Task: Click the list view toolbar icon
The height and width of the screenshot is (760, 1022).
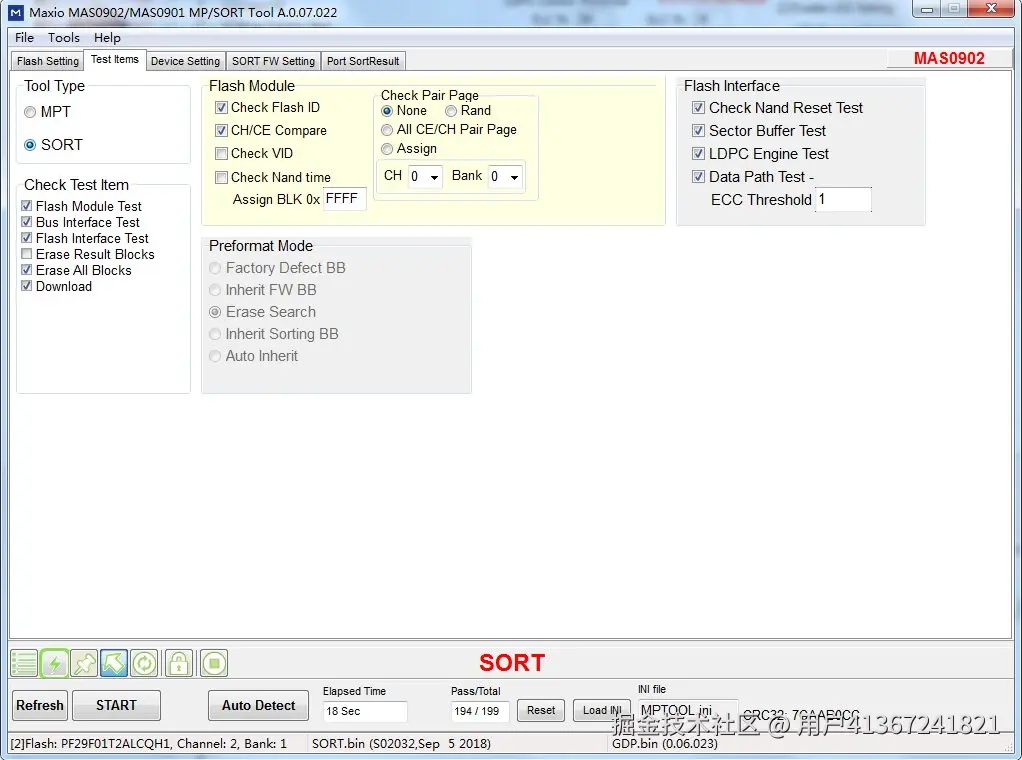Action: tap(24, 664)
